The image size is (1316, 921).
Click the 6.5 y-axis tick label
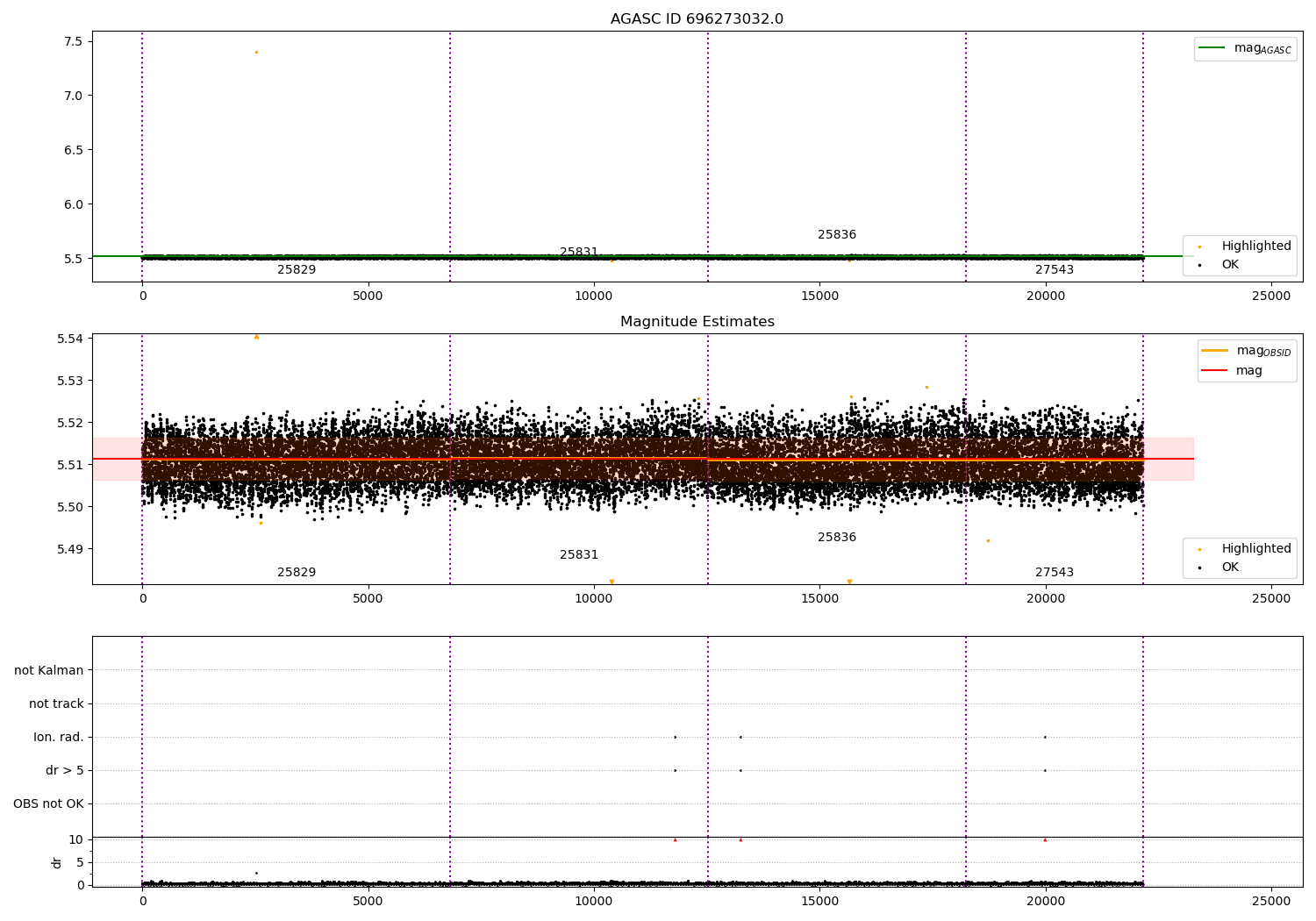74,150
